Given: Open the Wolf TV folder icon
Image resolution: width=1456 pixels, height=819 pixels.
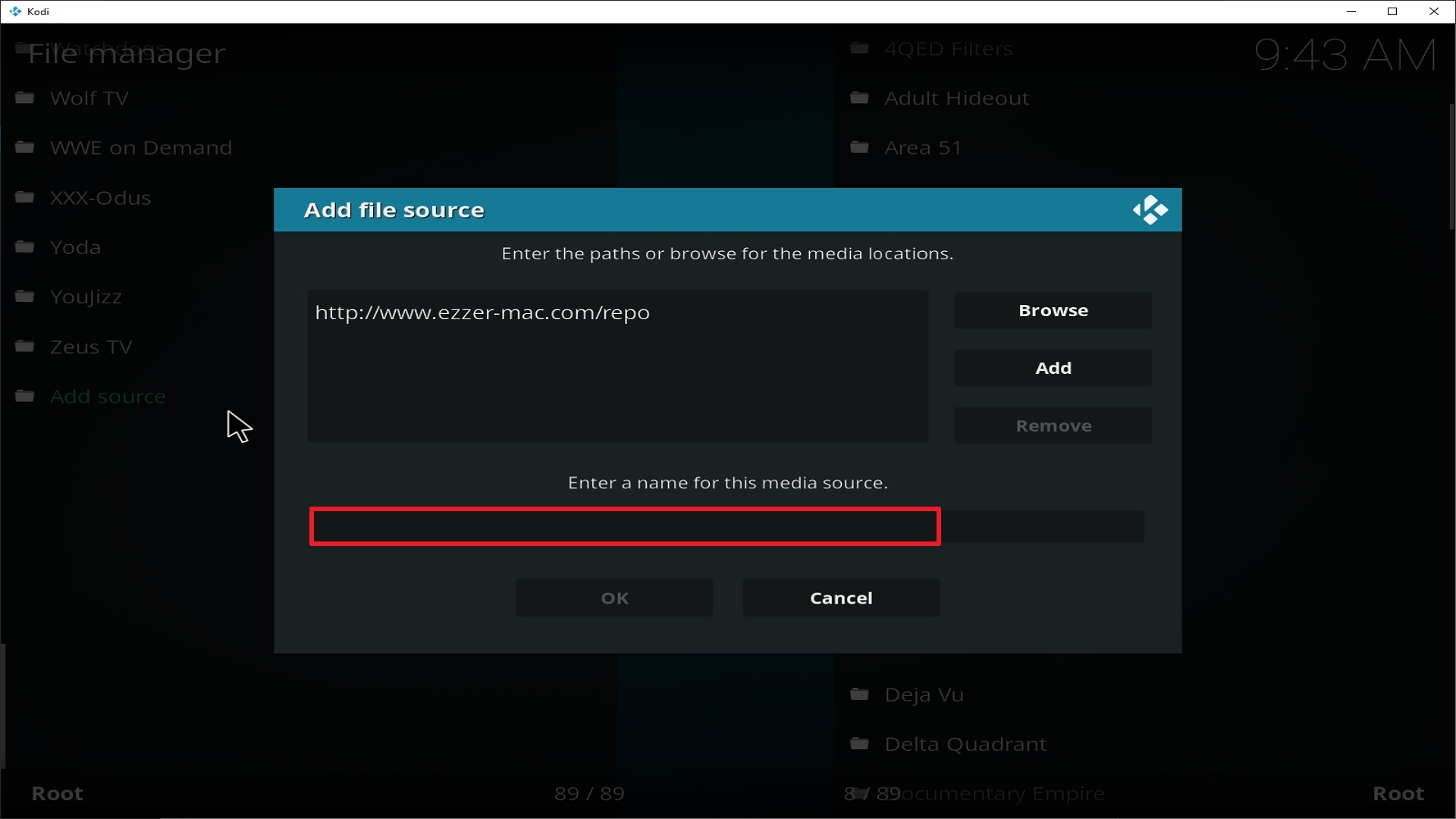Looking at the screenshot, I should point(25,98).
